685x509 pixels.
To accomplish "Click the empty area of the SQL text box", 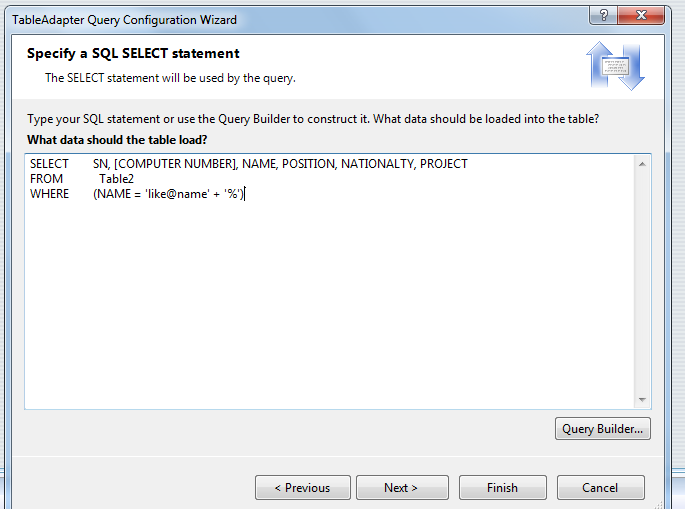I will point(330,306).
